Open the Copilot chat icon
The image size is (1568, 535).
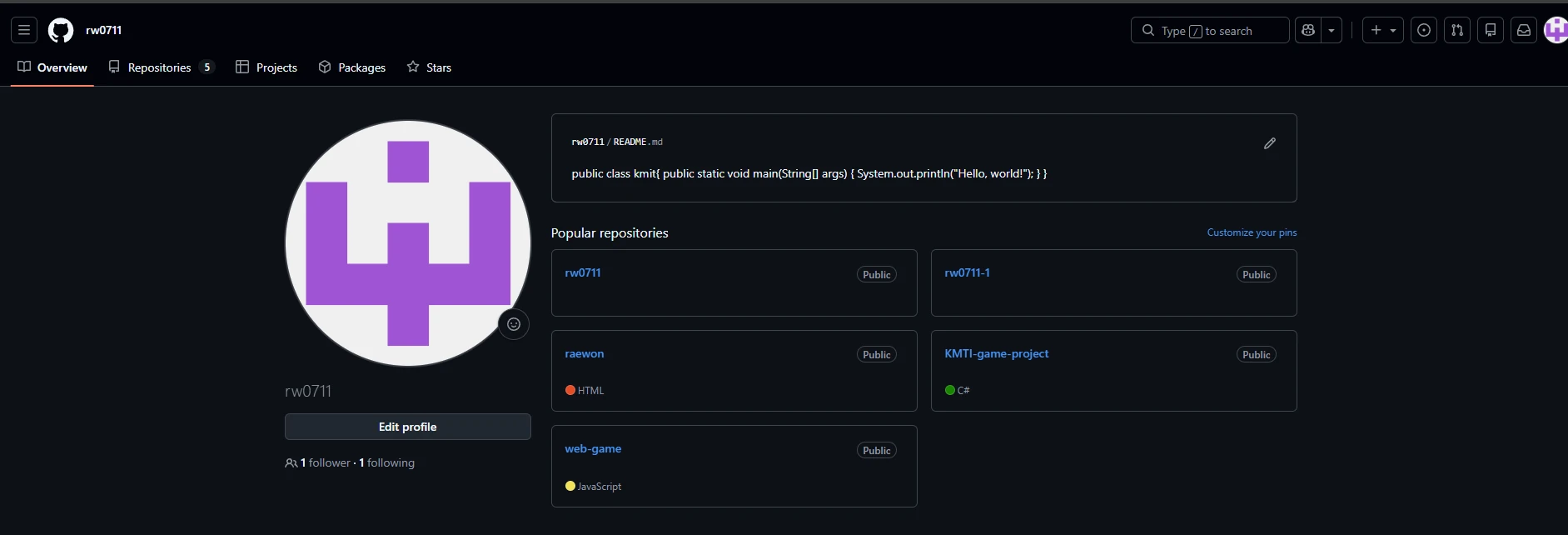point(1308,30)
